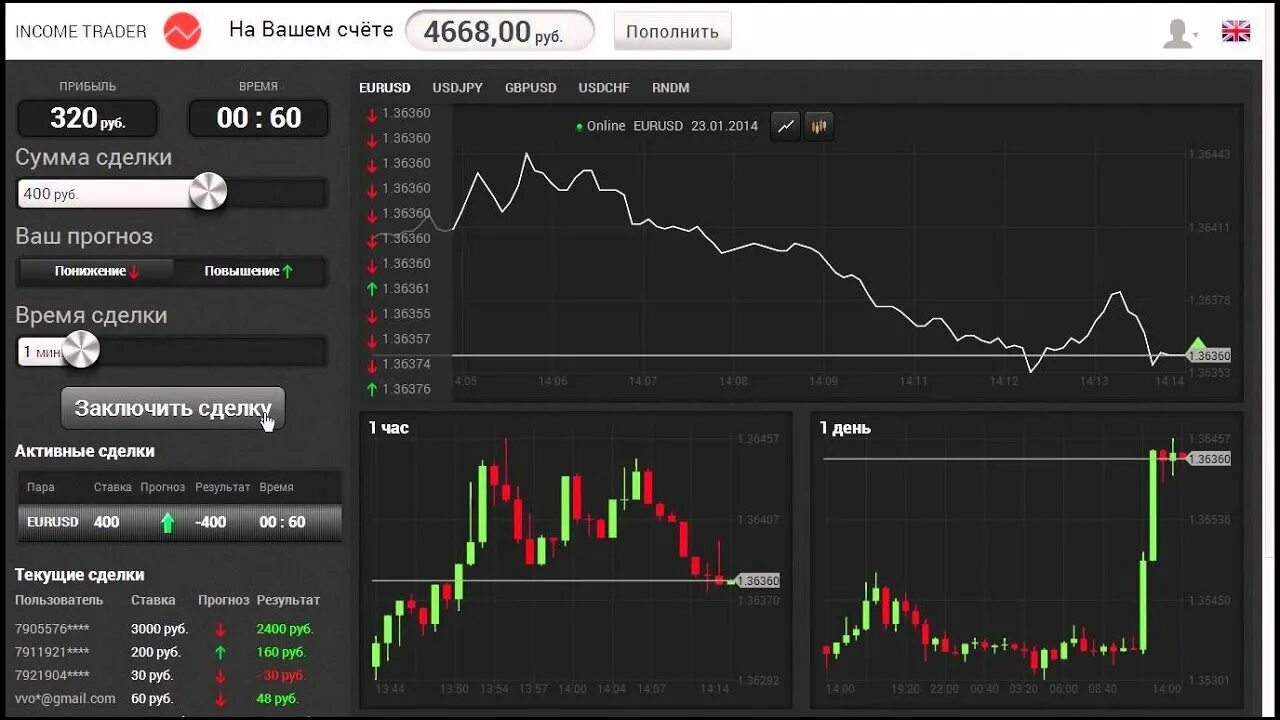Click the Текущие сделки heading
Image resolution: width=1280 pixels, height=720 pixels.
pyautogui.click(x=80, y=575)
